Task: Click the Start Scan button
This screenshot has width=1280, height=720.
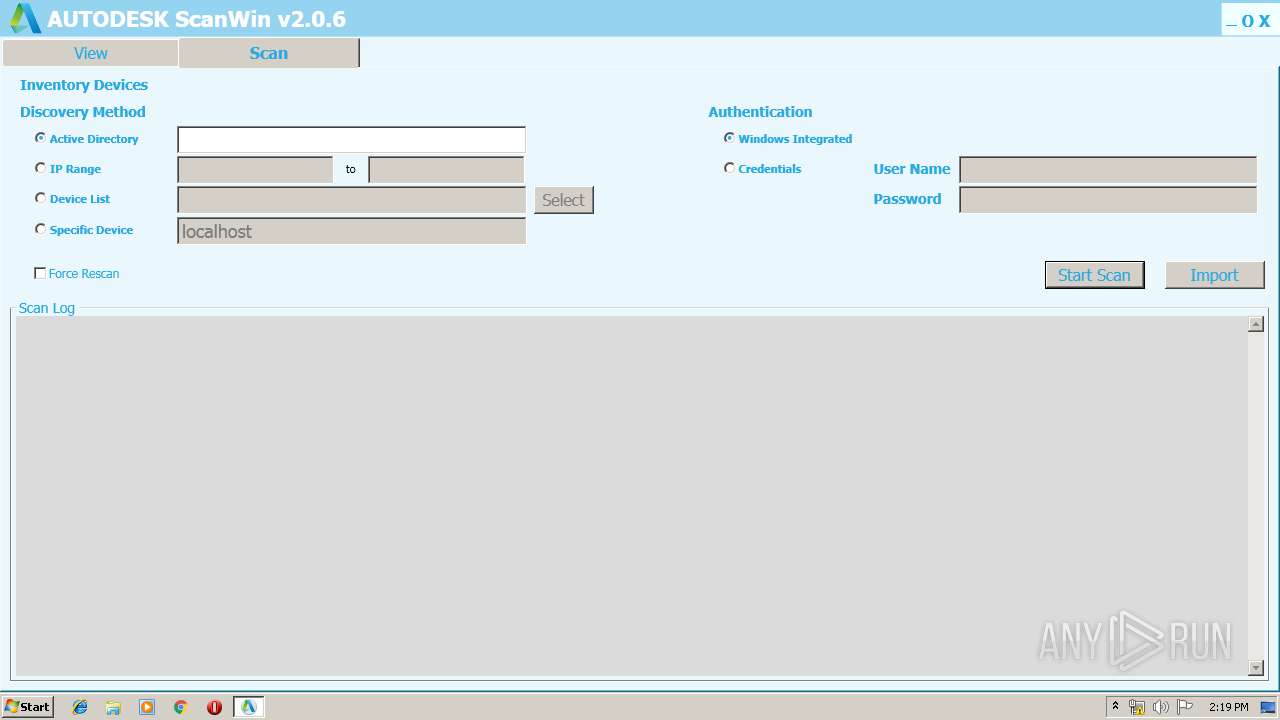Action: [x=1094, y=275]
